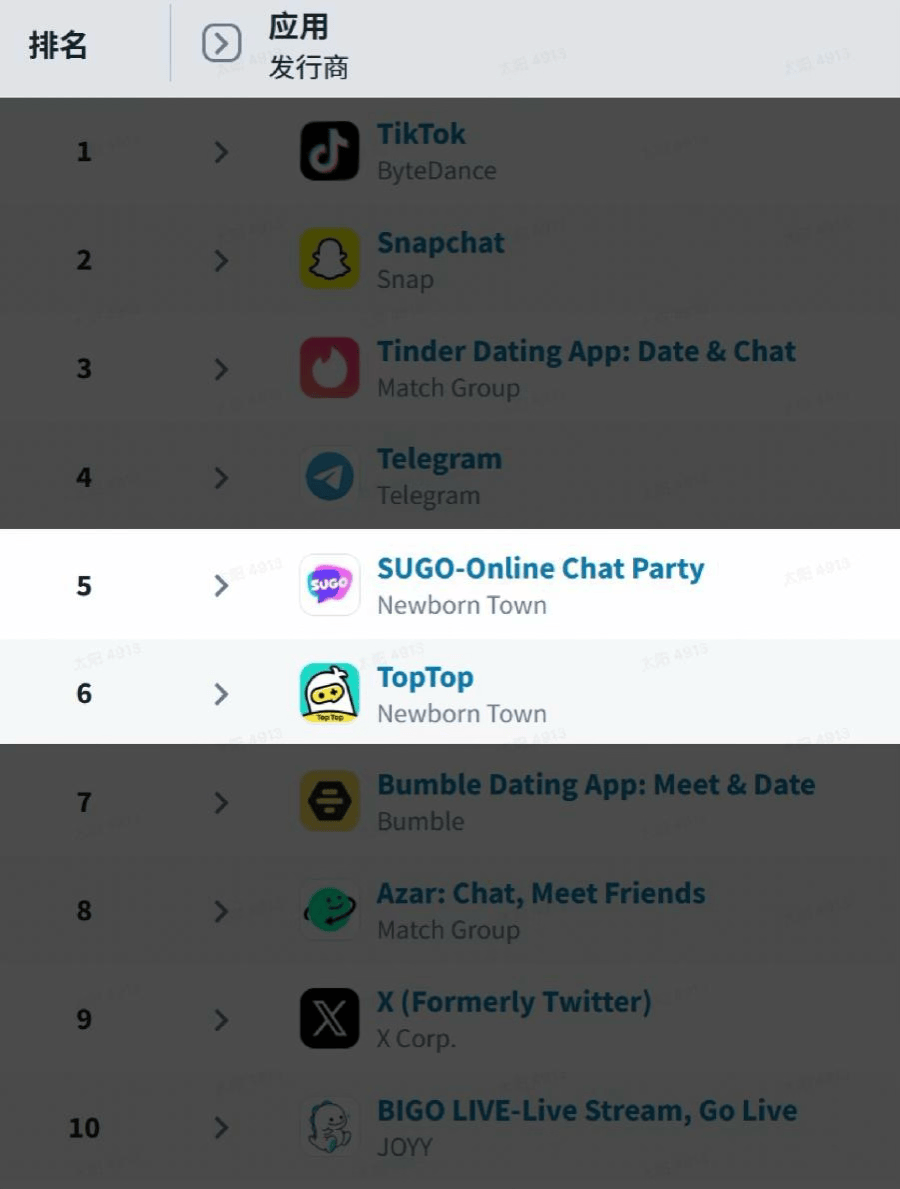Expand the rank 10 BIGO LIVE row
Viewport: 900px width, 1189px height.
(222, 1128)
